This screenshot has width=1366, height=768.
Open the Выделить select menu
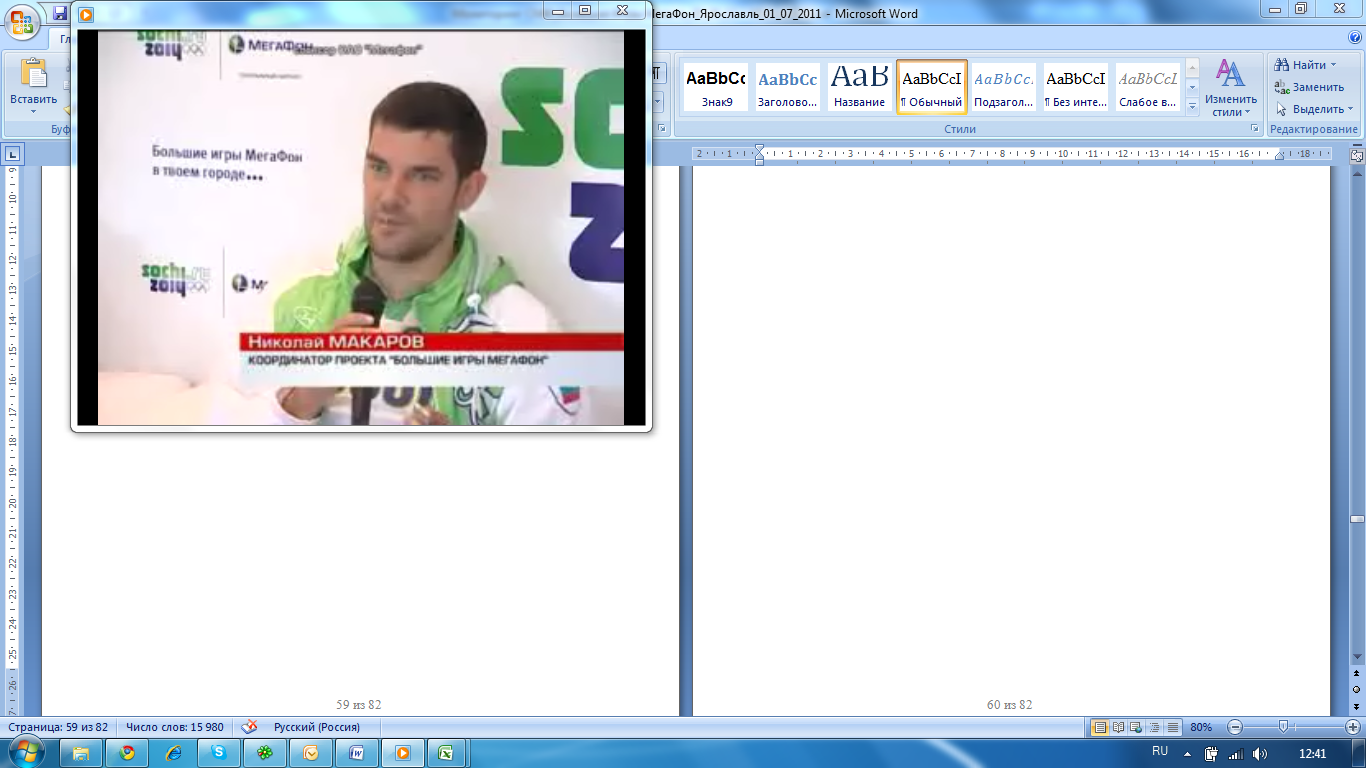1314,109
